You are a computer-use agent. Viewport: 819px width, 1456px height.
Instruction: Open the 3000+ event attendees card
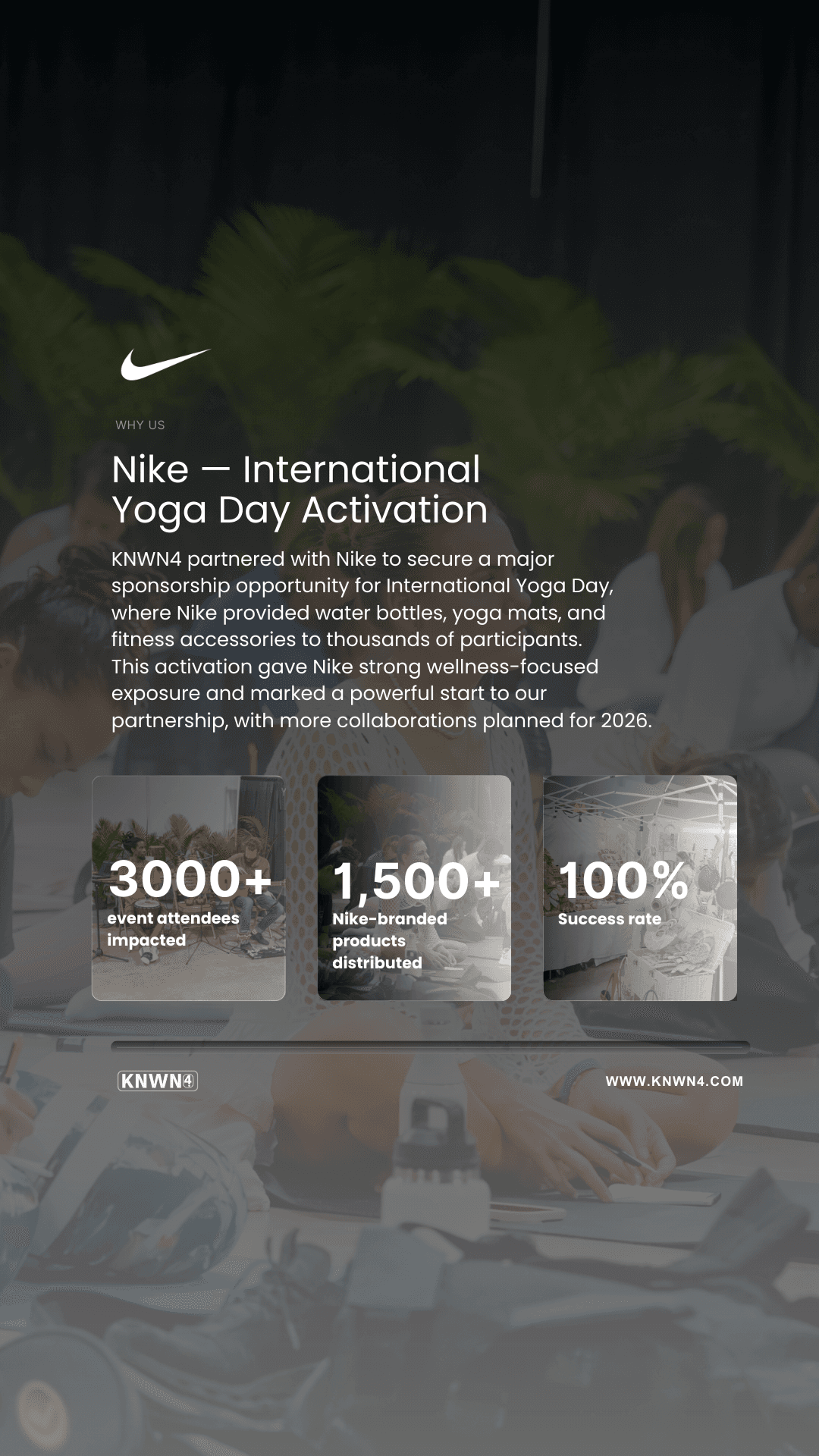[189, 888]
